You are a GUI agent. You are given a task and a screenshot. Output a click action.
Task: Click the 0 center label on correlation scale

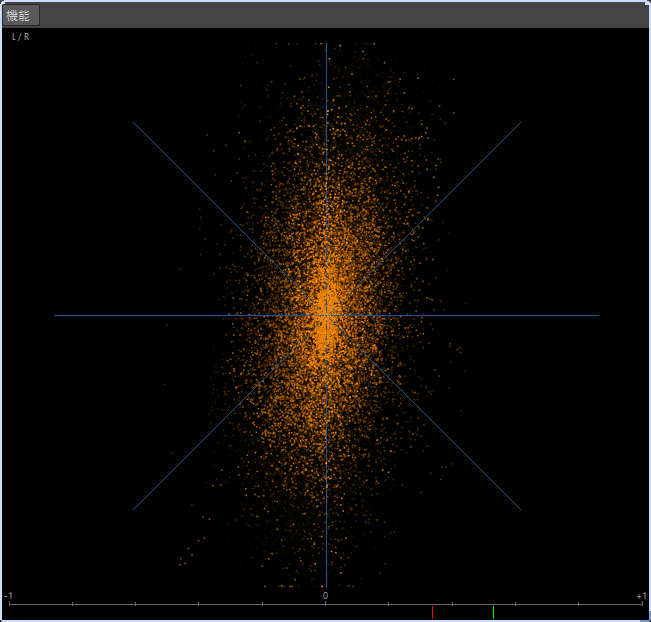pos(325,596)
